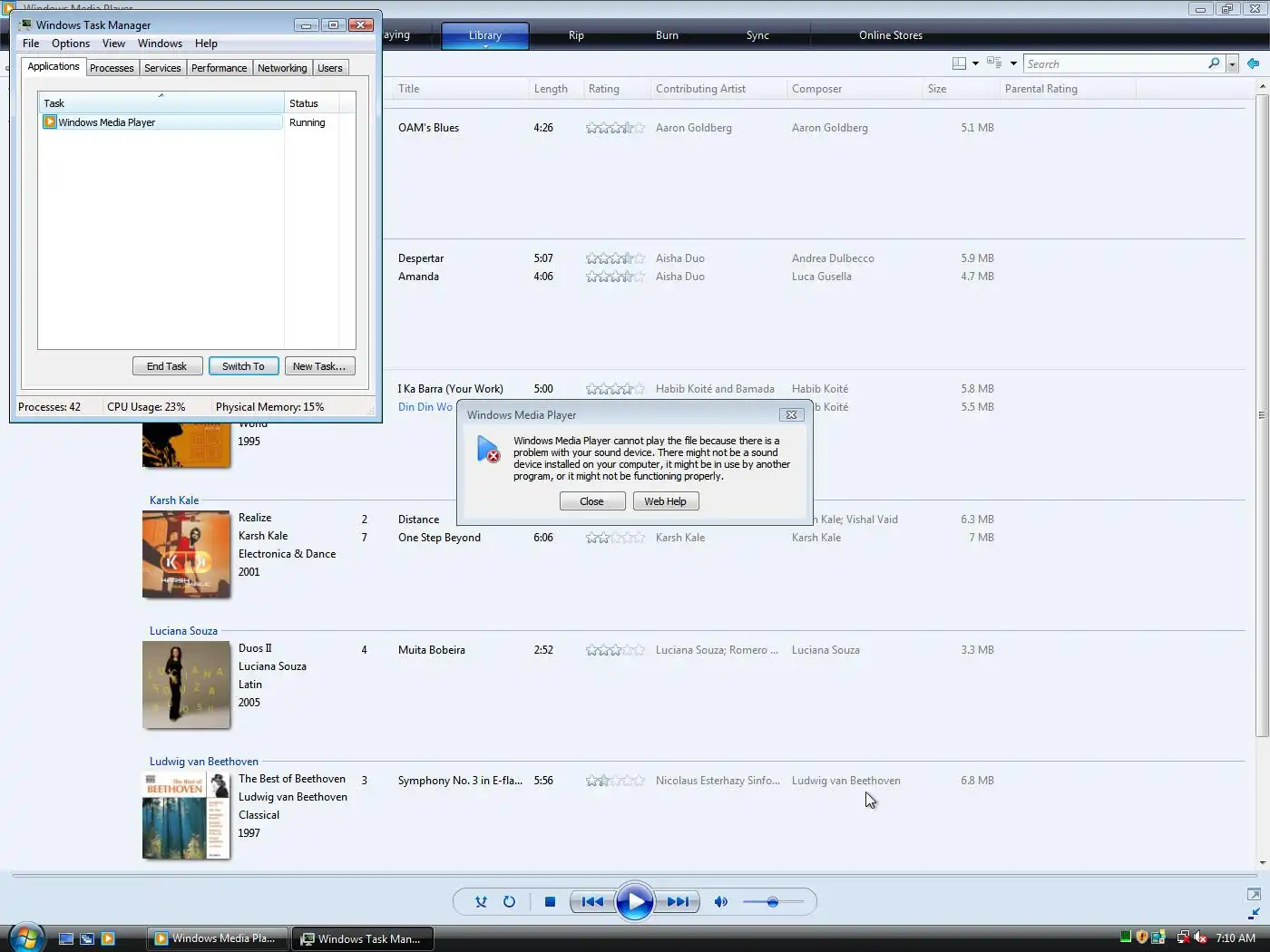
Task: Click Switch To in Task Manager
Action: (x=243, y=366)
